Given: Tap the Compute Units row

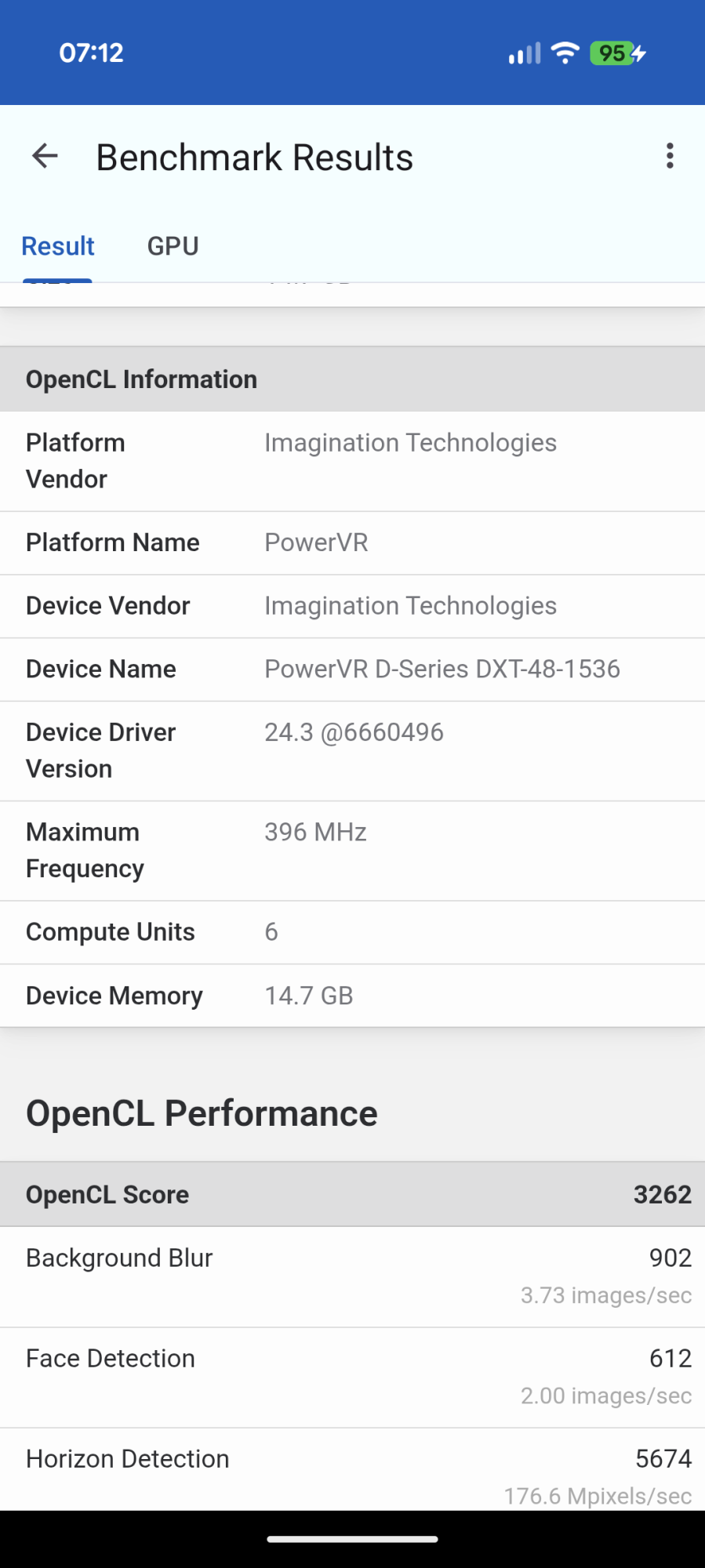Looking at the screenshot, I should click(352, 932).
